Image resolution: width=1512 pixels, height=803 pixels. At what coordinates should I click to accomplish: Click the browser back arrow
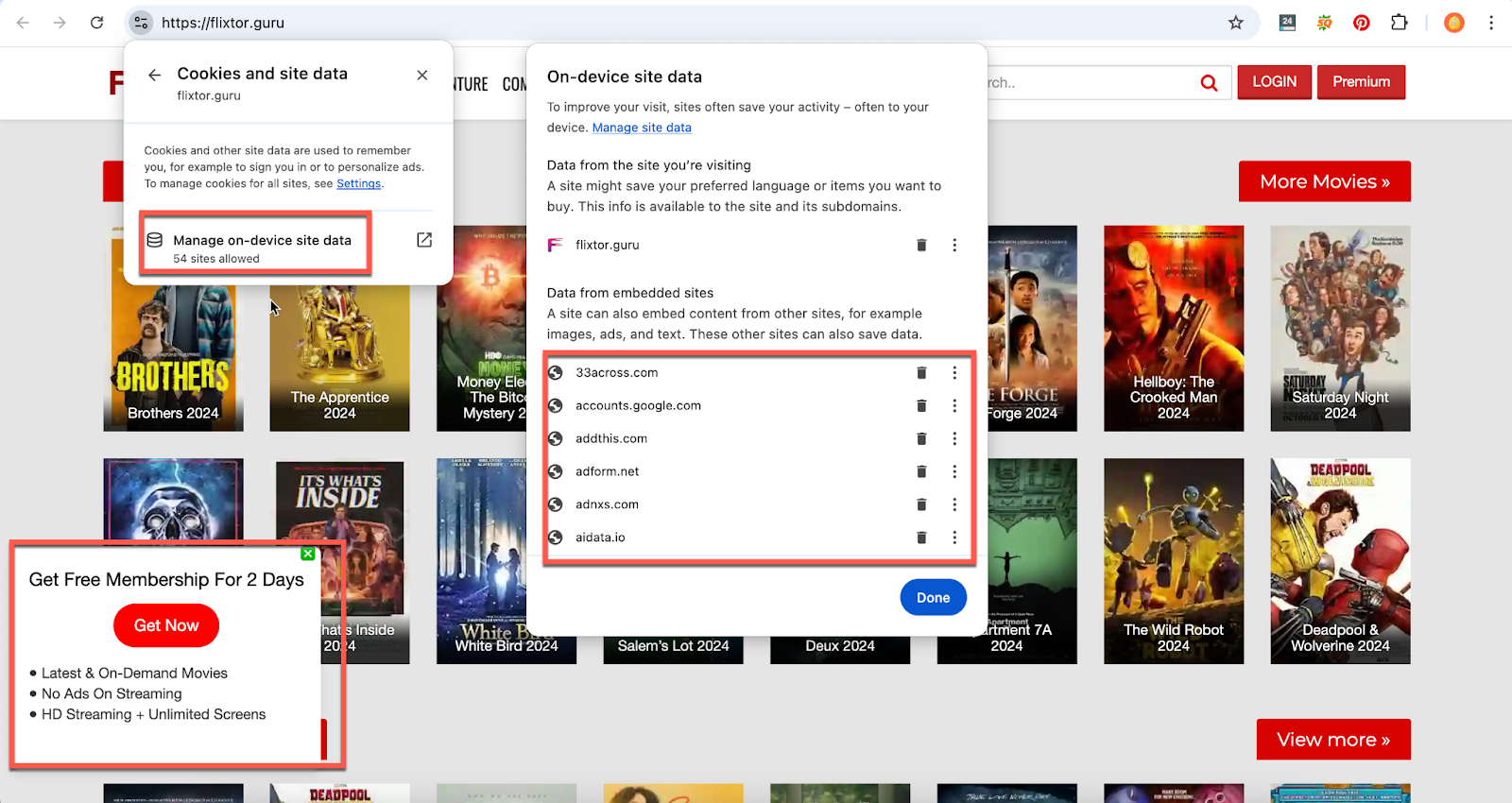pyautogui.click(x=23, y=23)
